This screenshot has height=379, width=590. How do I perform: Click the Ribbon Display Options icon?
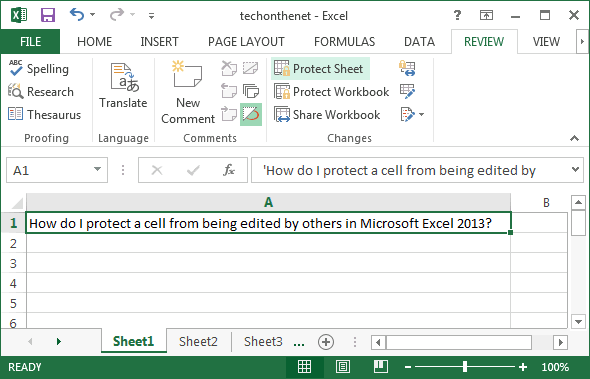tap(486, 15)
